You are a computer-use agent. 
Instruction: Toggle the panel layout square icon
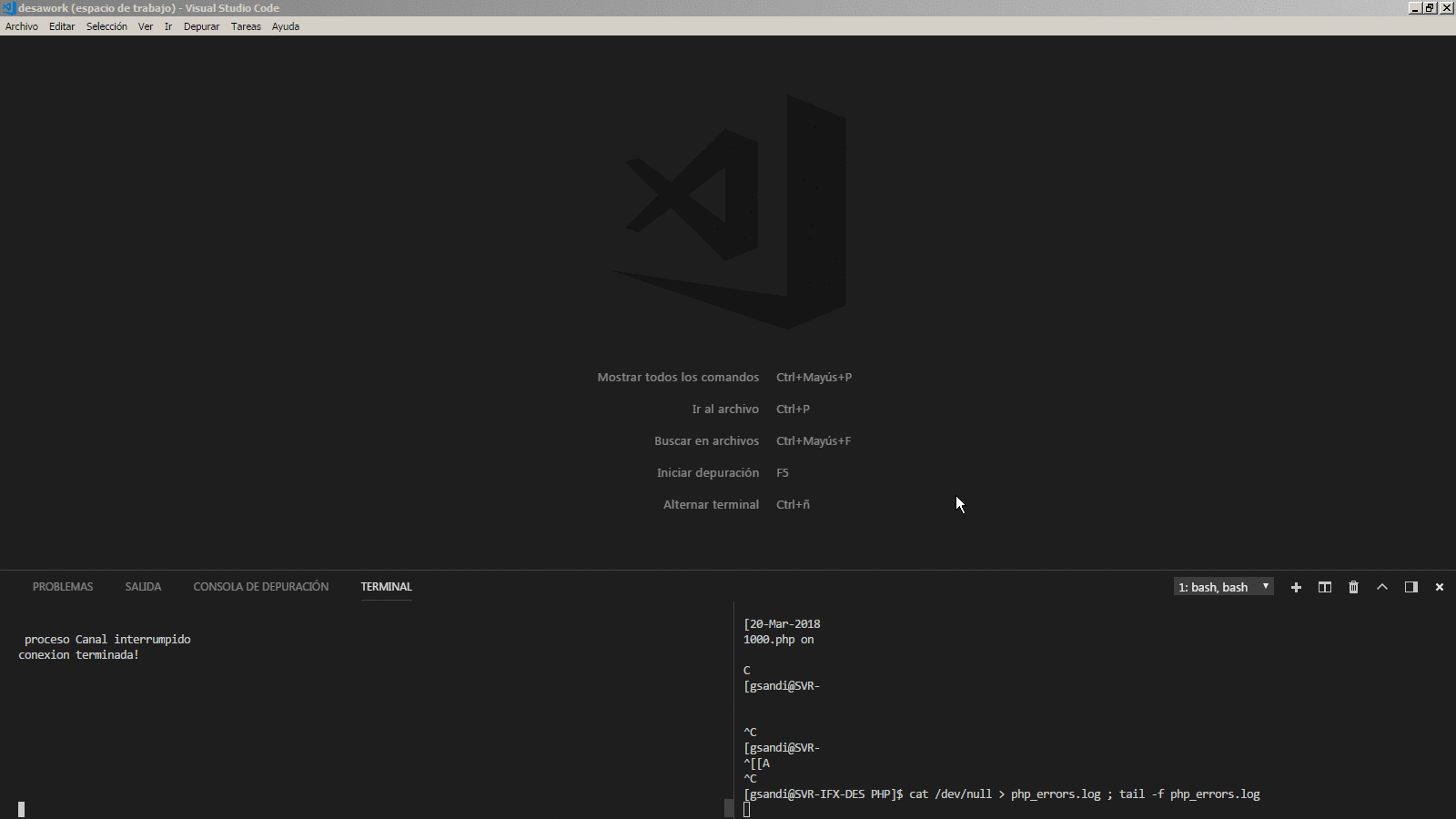[x=1410, y=587]
